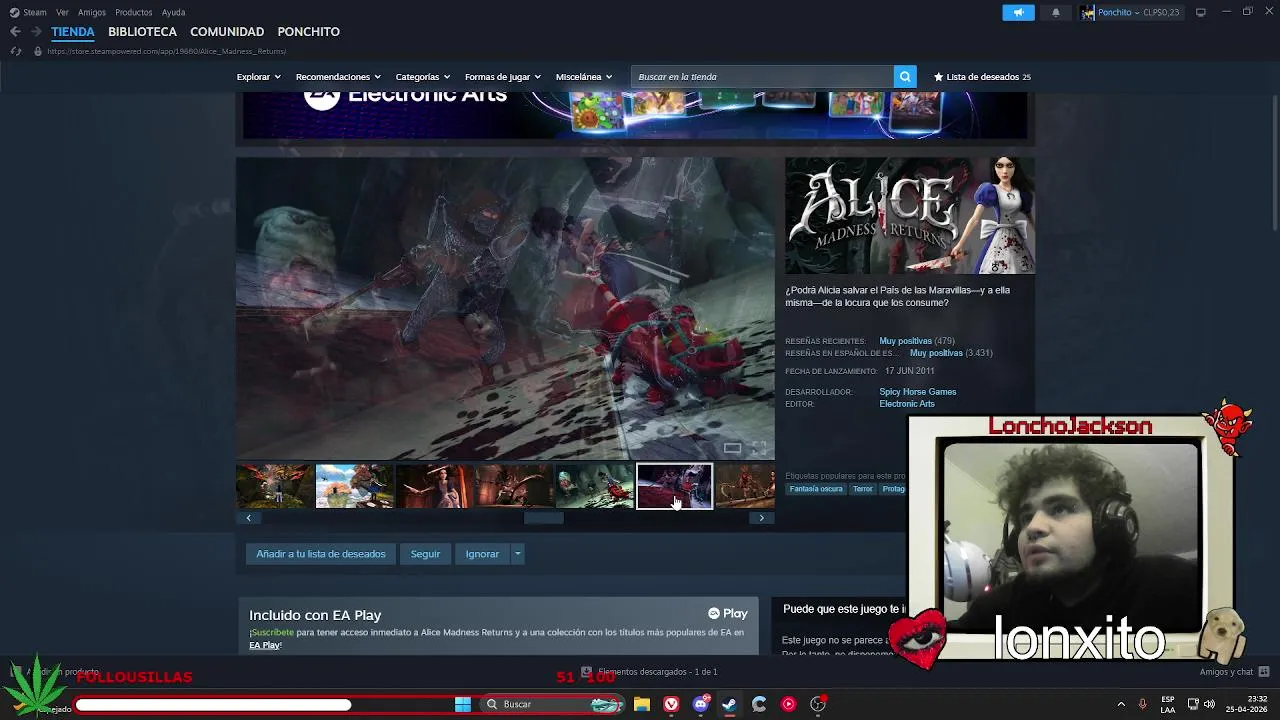Focus the Buscar en la tienda field
The width and height of the screenshot is (1280, 720).
[x=763, y=77]
